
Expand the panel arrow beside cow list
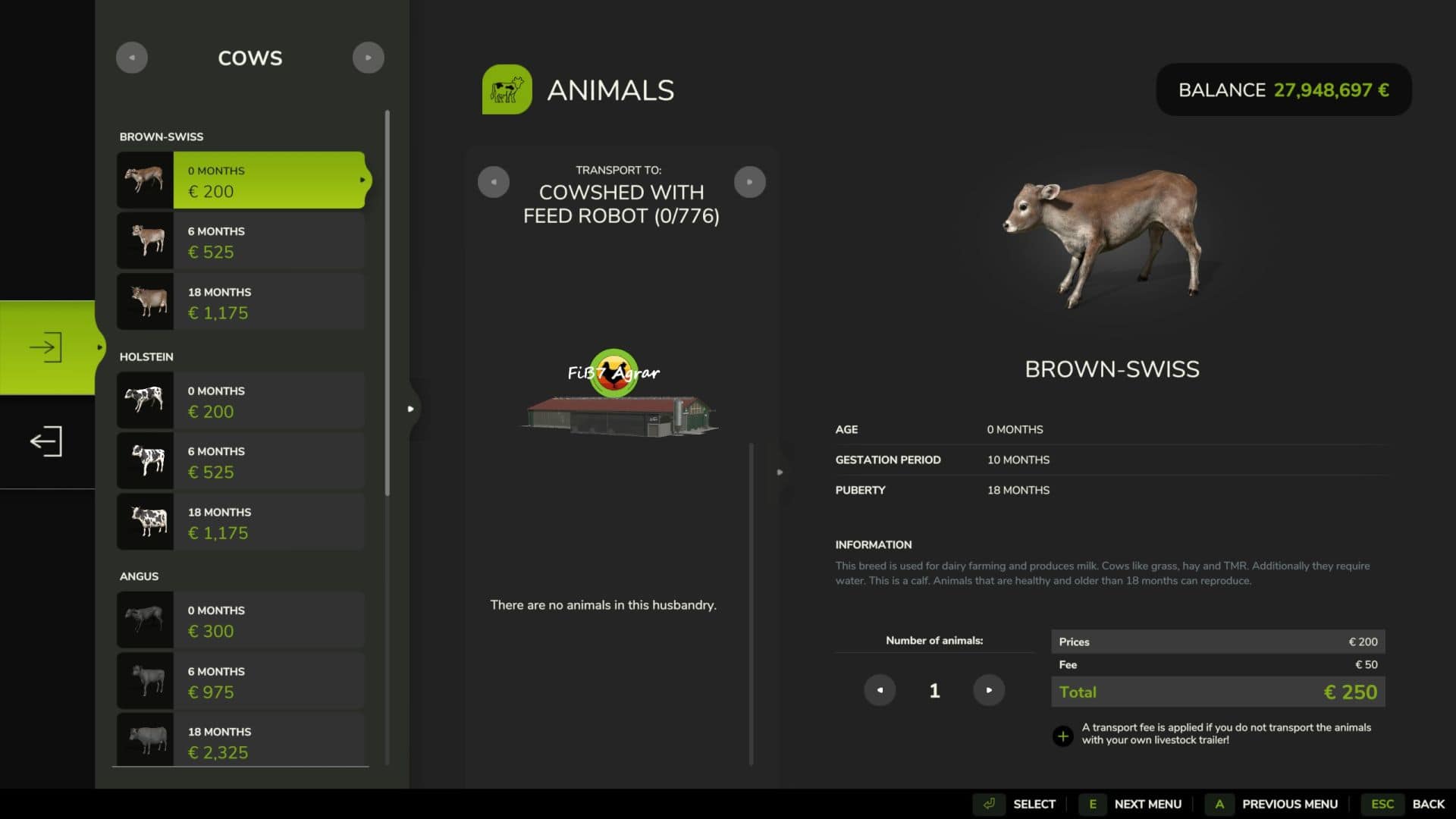pyautogui.click(x=411, y=409)
